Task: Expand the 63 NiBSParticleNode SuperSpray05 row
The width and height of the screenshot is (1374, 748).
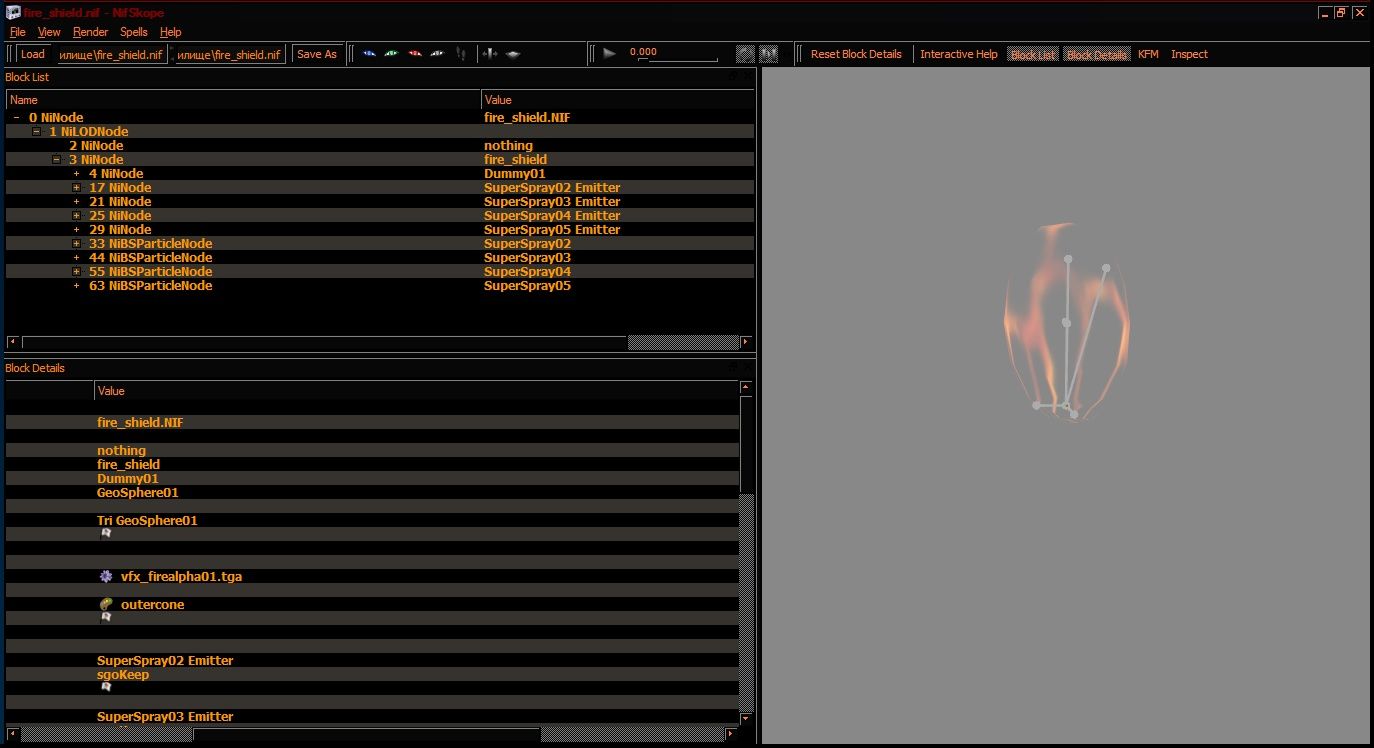Action: [77, 285]
